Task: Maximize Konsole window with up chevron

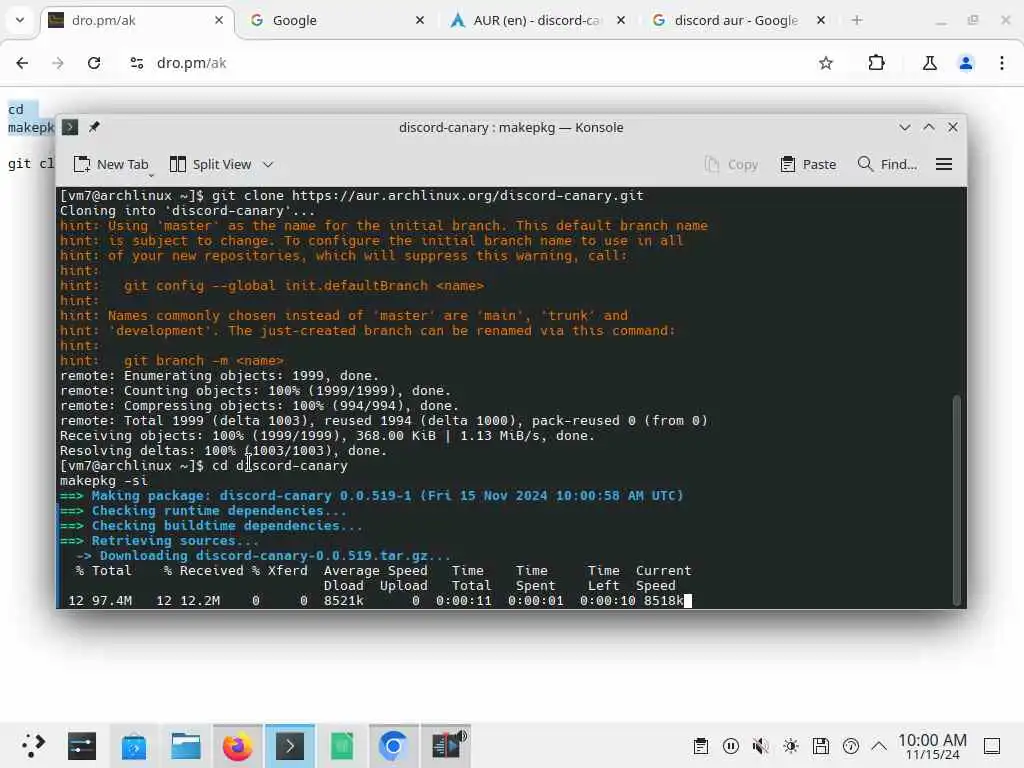Action: pyautogui.click(x=929, y=127)
